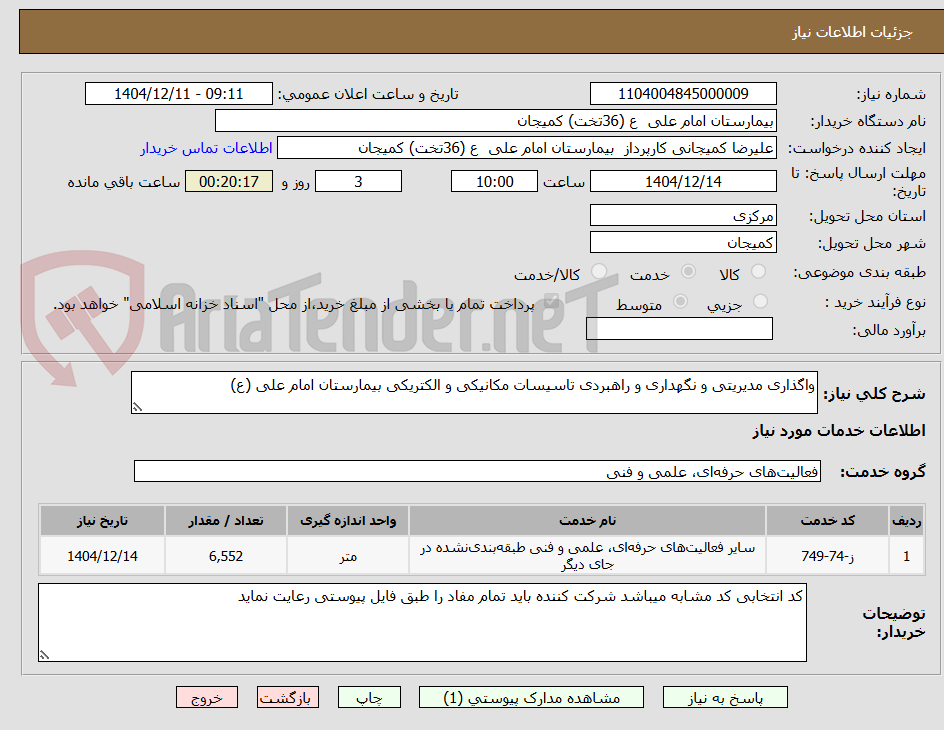Click the بازگشت back button
Viewport: 944px width, 730px height.
[288, 698]
